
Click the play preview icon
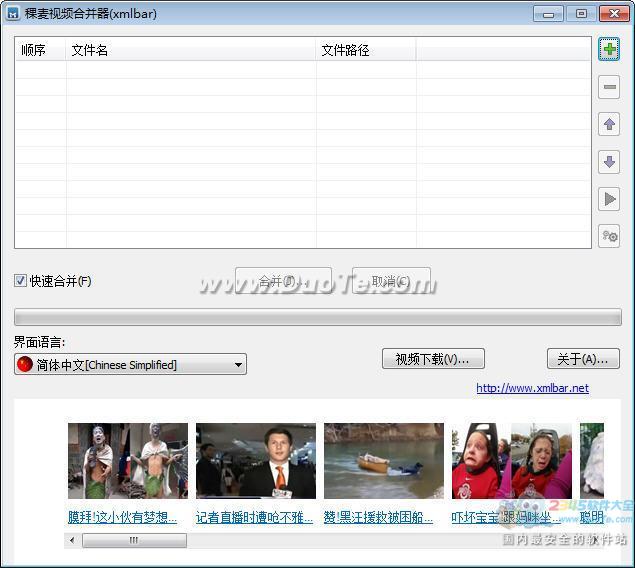pos(609,199)
